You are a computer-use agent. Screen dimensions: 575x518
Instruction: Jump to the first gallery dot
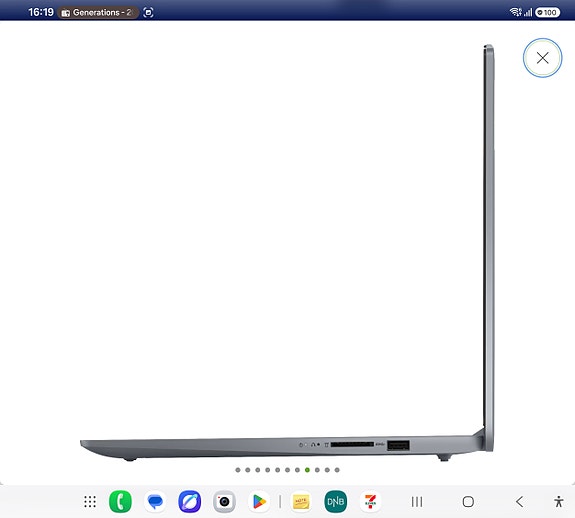coord(238,470)
